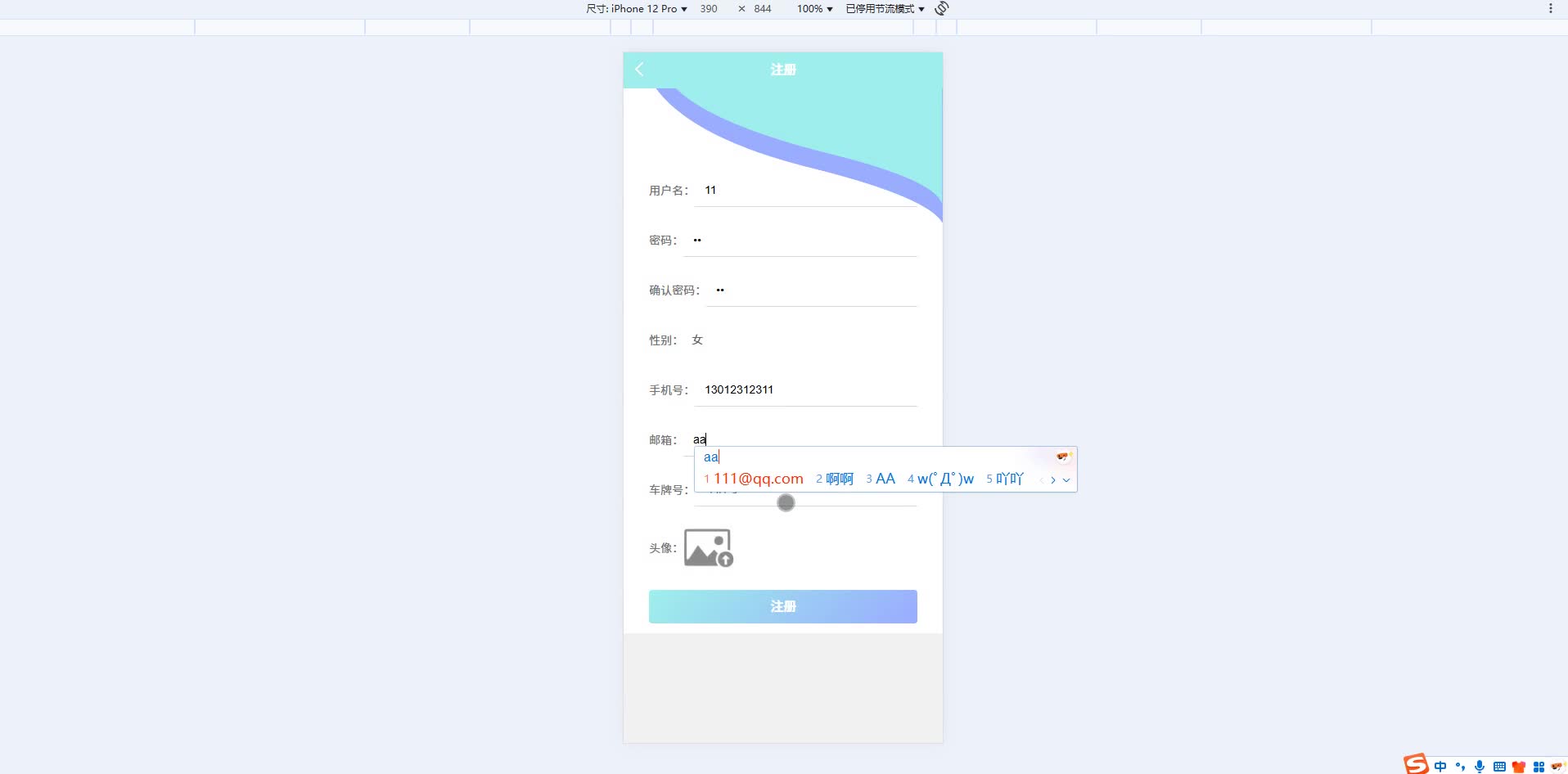
Task: Click the viewport height value 844
Action: (763, 8)
